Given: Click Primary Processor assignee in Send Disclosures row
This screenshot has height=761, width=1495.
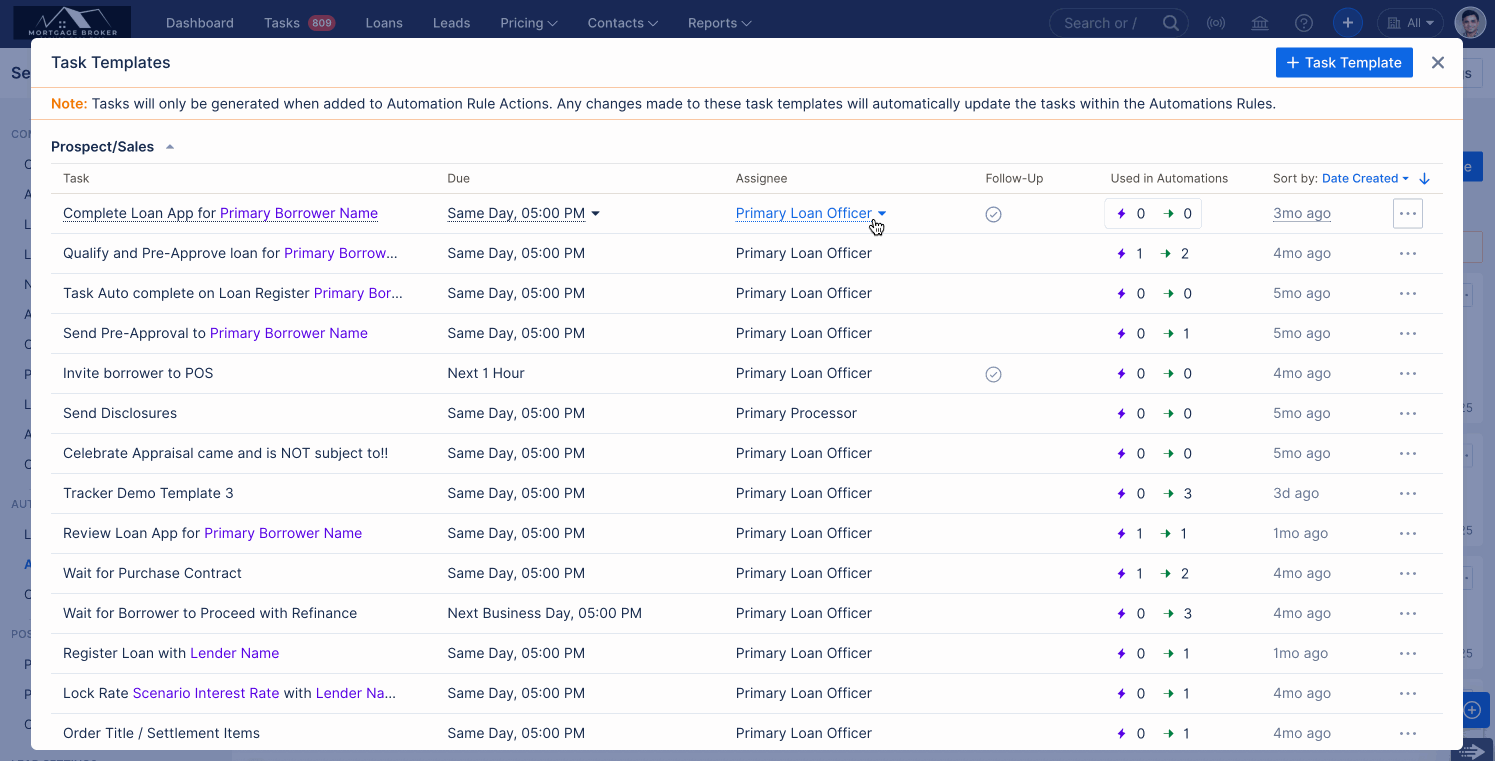Looking at the screenshot, I should tap(796, 413).
